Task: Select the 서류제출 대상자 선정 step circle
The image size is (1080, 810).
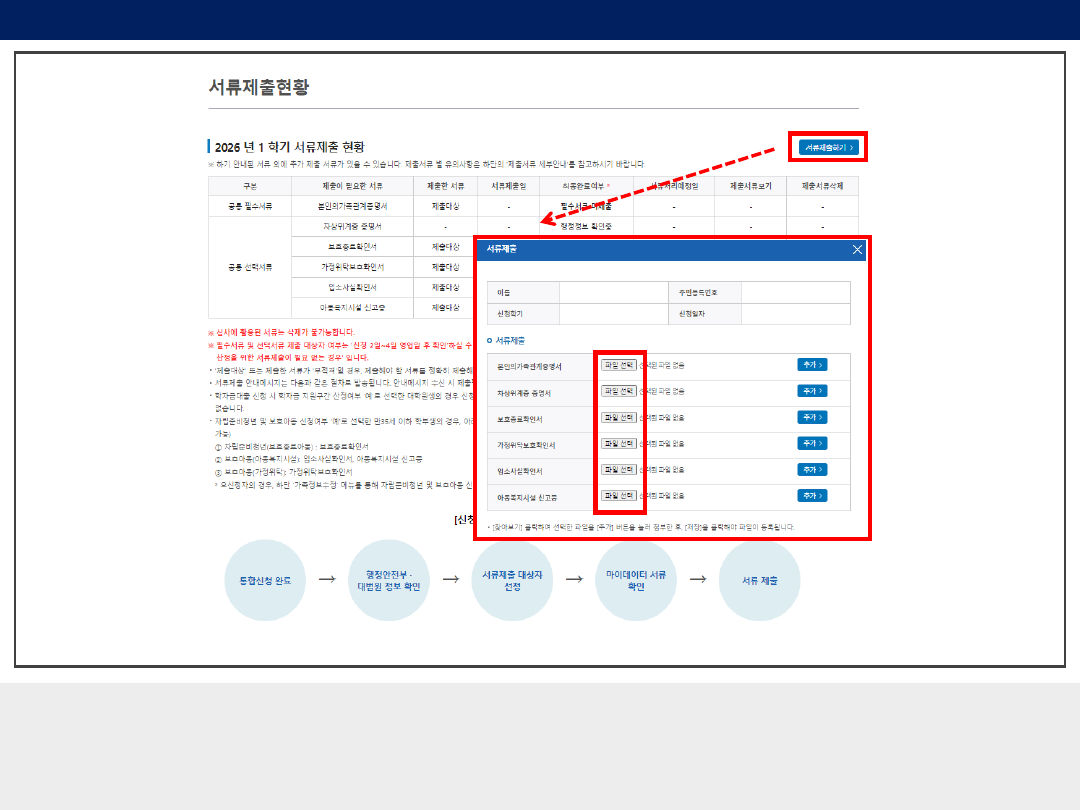Action: click(512, 580)
